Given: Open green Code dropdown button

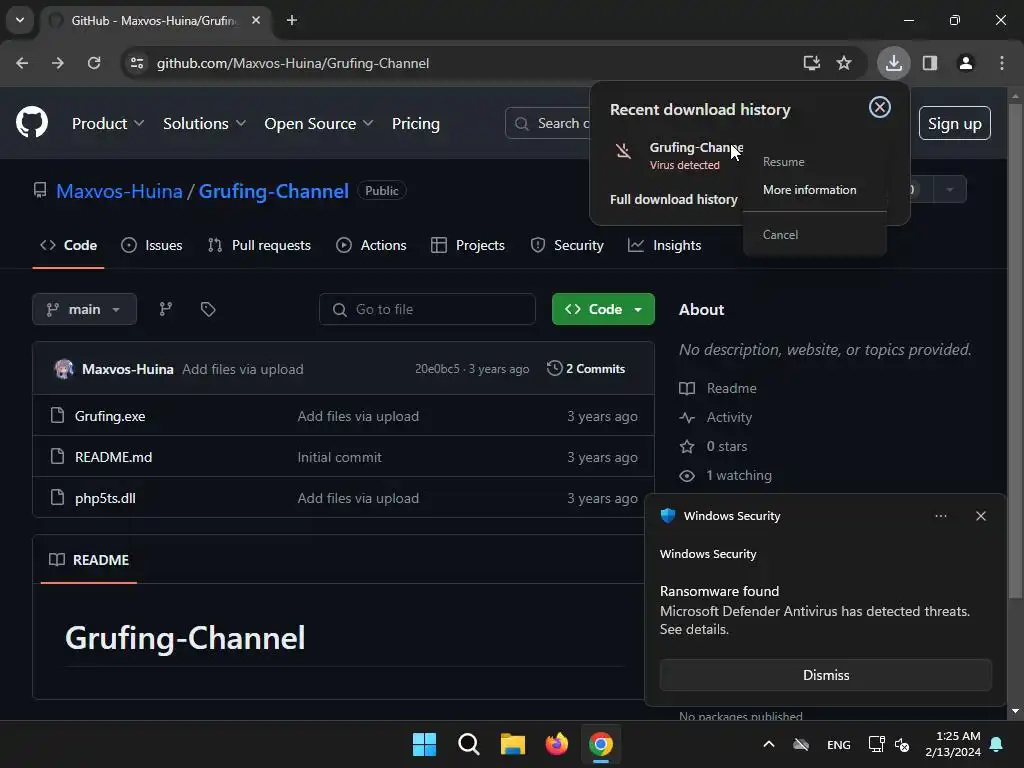Looking at the screenshot, I should (x=603, y=309).
